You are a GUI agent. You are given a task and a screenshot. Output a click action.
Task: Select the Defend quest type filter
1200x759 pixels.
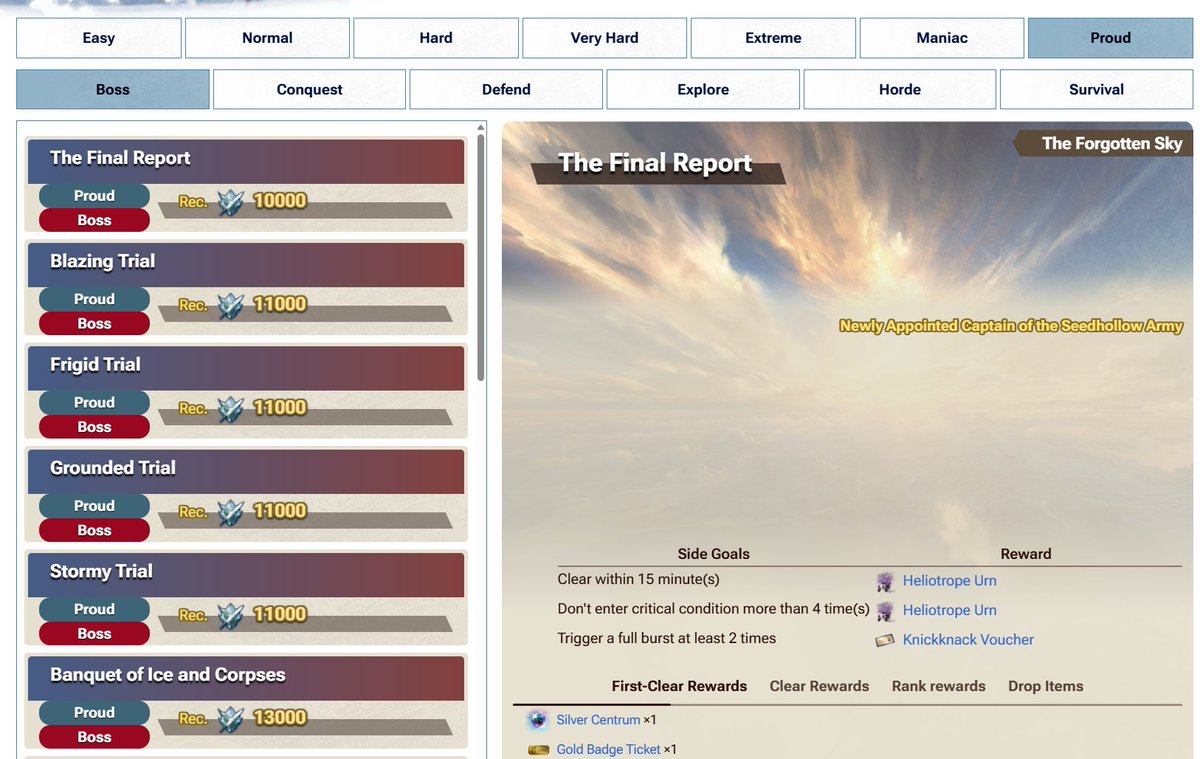click(506, 89)
